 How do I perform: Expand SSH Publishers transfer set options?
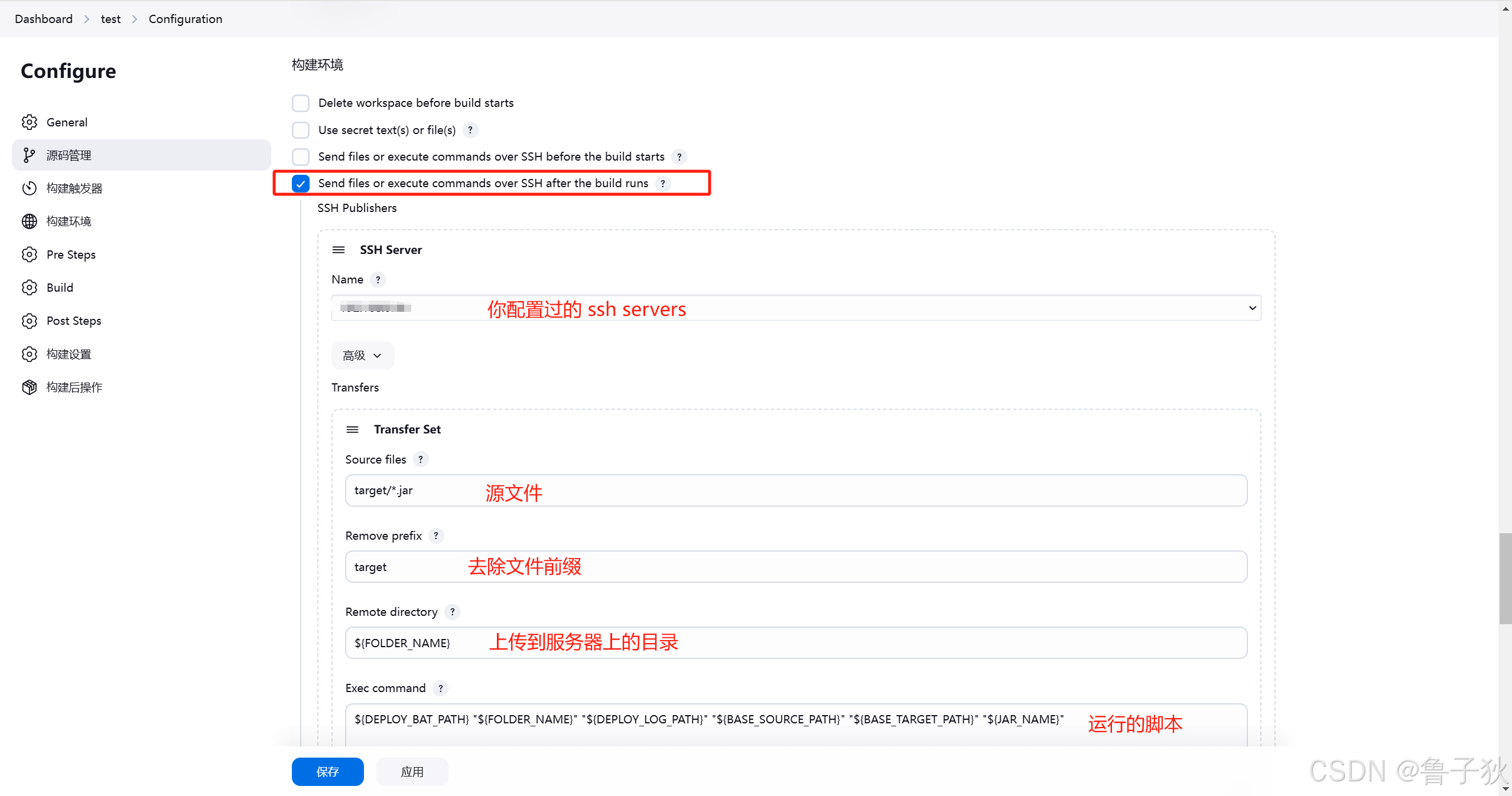tap(352, 429)
